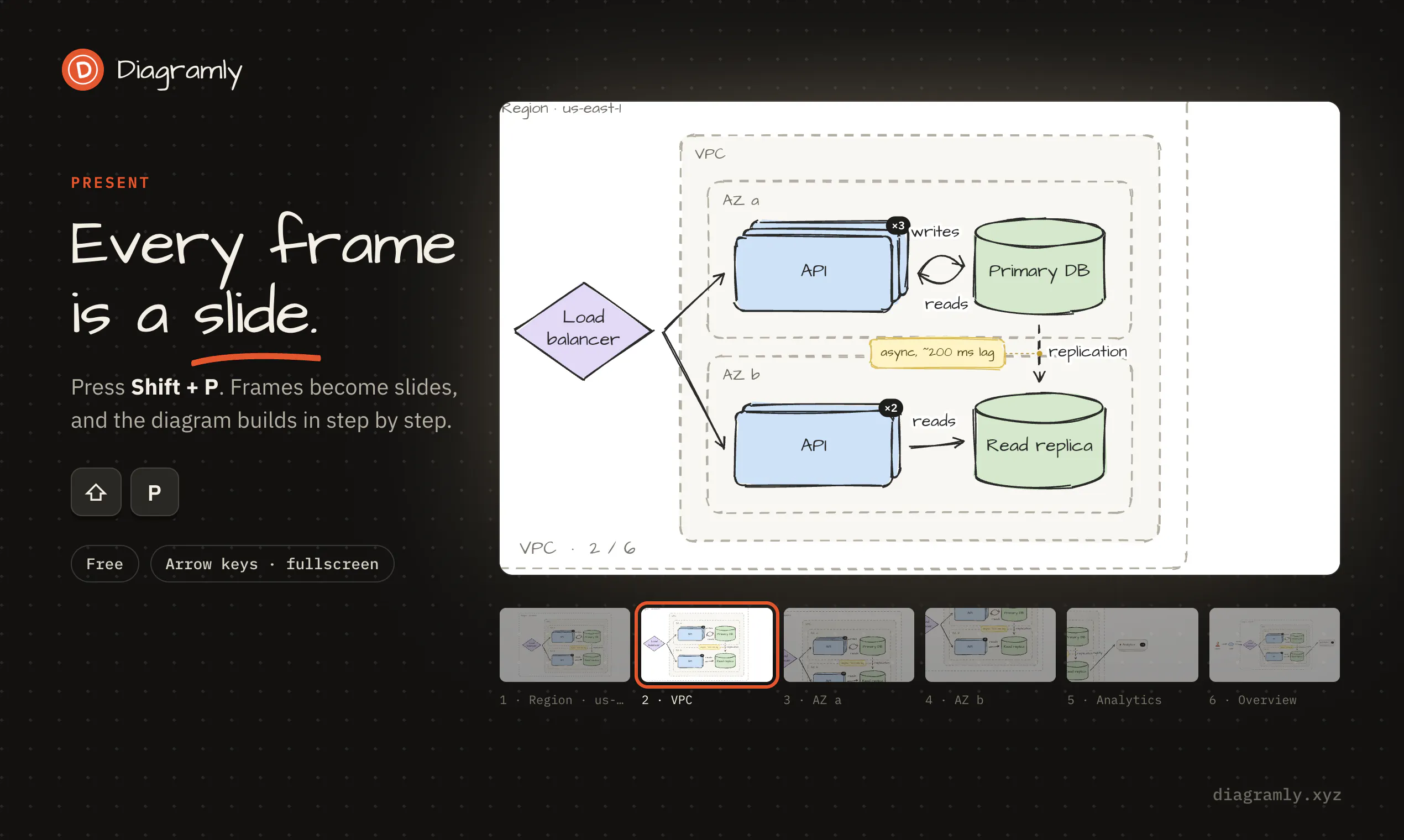Click the async ~200 ms lag note

937,353
